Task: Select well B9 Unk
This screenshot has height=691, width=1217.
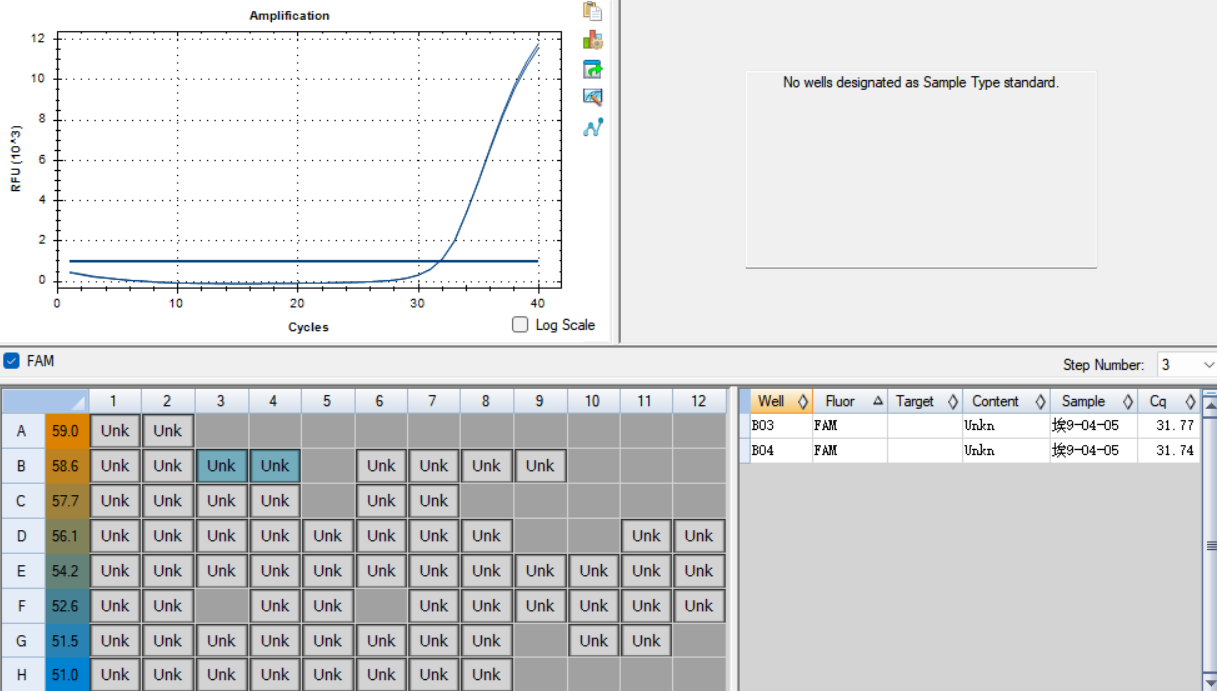Action: 540,466
